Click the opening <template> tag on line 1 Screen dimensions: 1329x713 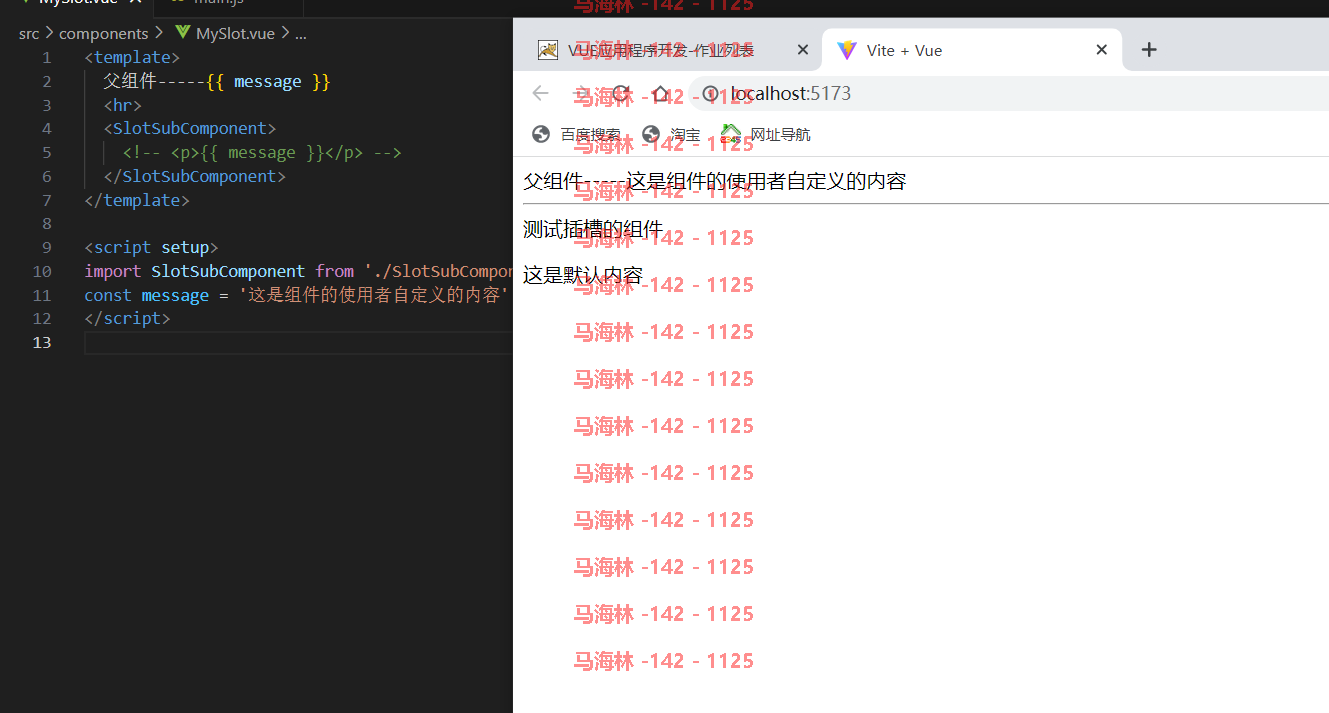(132, 57)
